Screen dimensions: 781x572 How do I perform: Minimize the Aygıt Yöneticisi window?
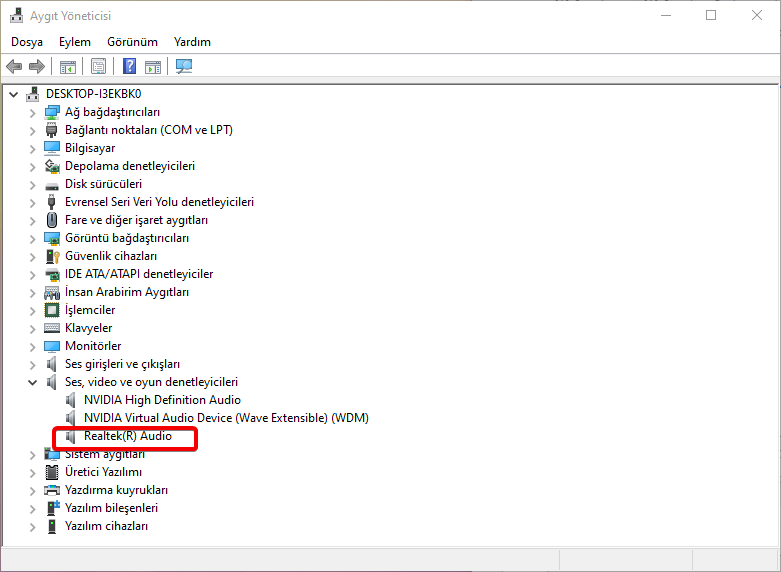click(666, 15)
